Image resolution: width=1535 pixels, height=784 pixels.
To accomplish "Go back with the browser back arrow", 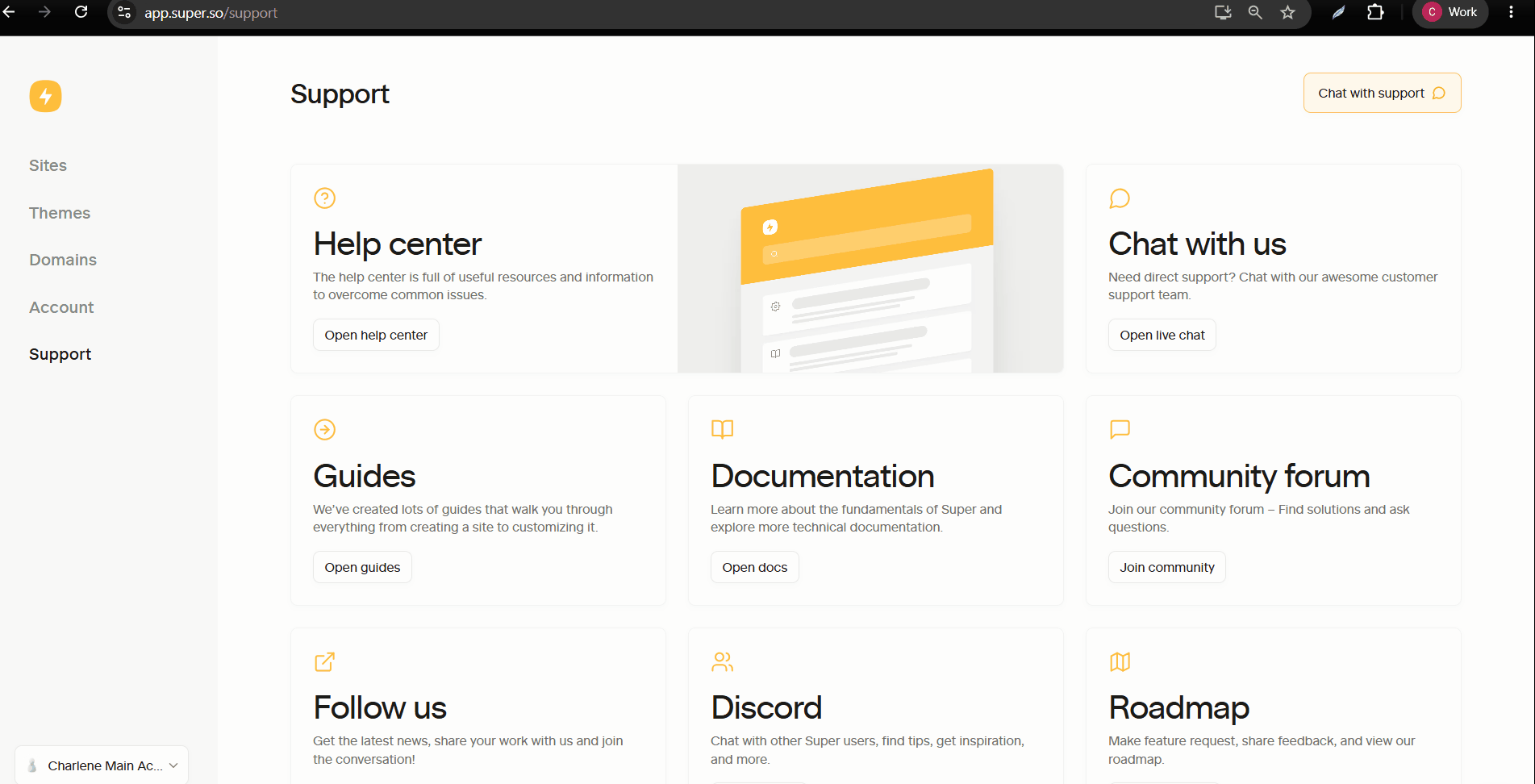I will coord(9,12).
